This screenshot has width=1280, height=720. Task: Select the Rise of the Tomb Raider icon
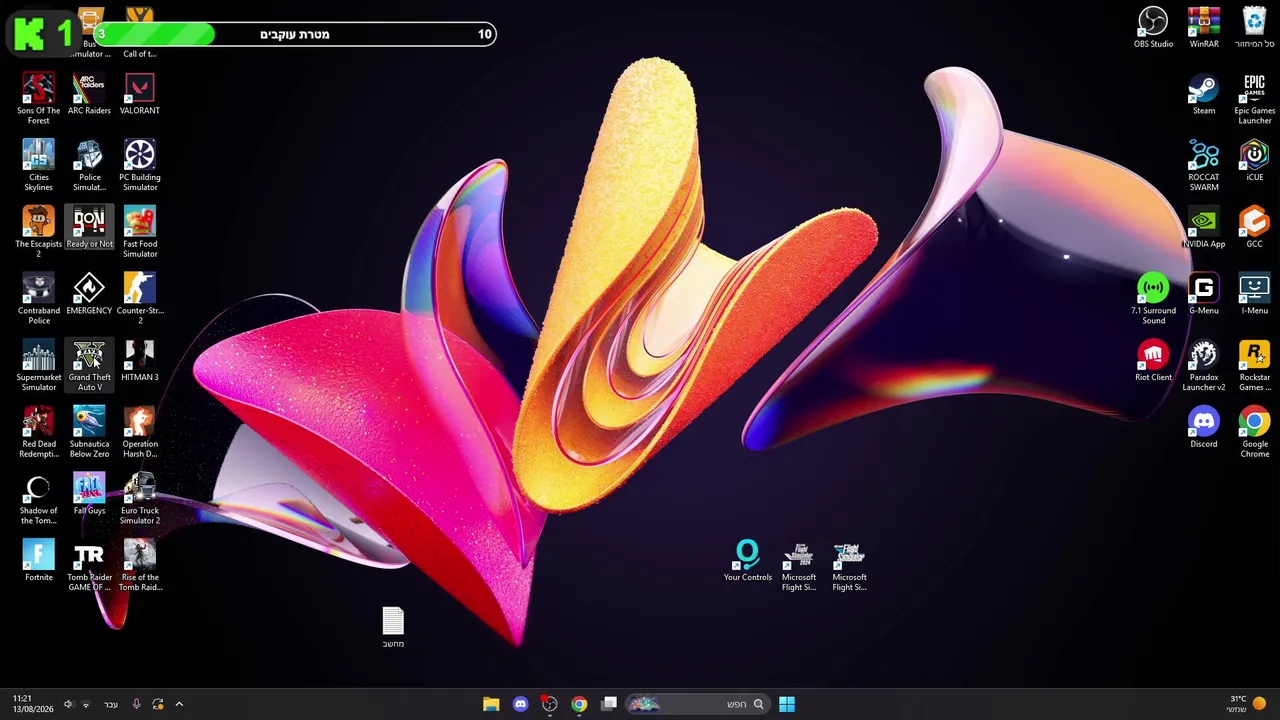coord(140,565)
